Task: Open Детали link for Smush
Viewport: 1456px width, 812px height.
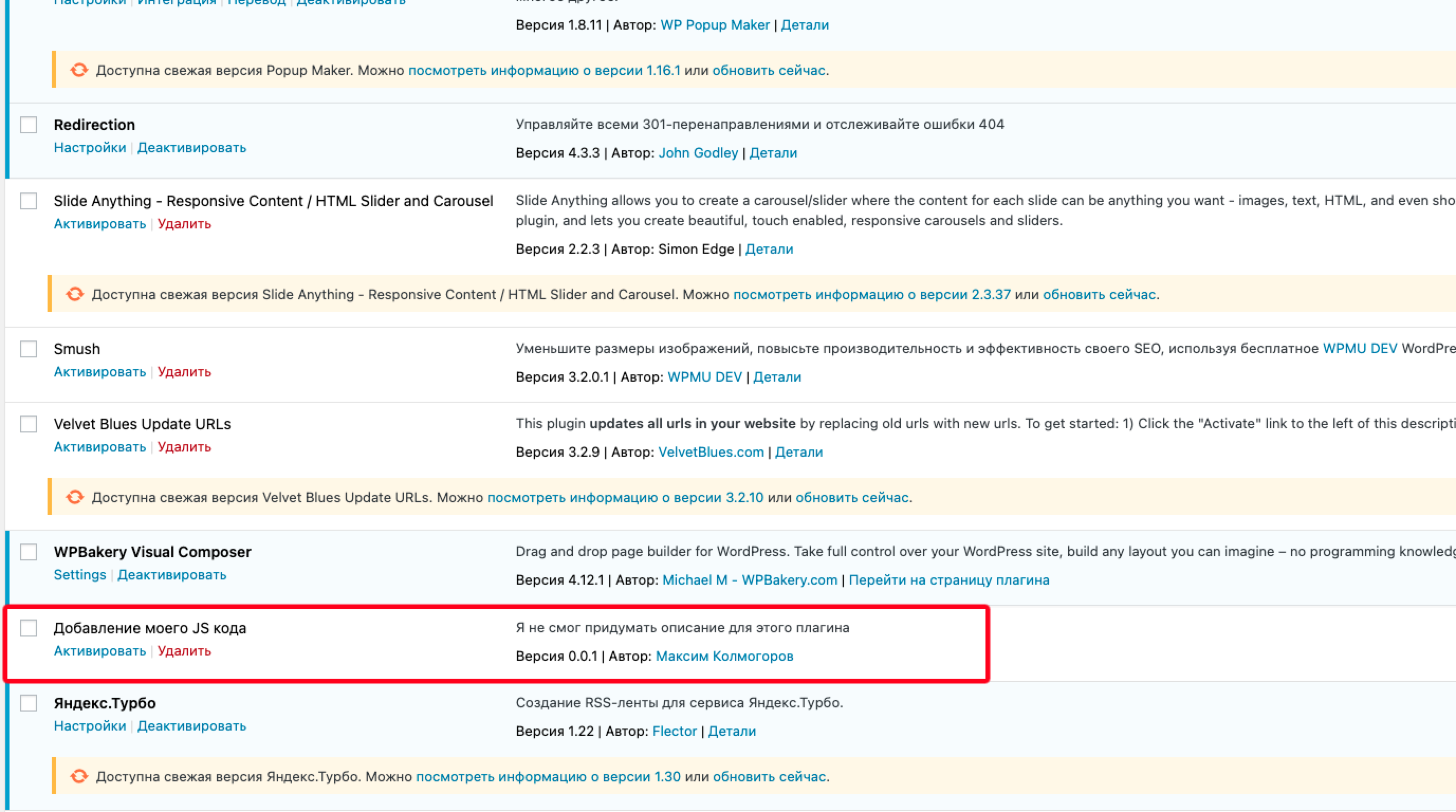Action: coord(777,377)
